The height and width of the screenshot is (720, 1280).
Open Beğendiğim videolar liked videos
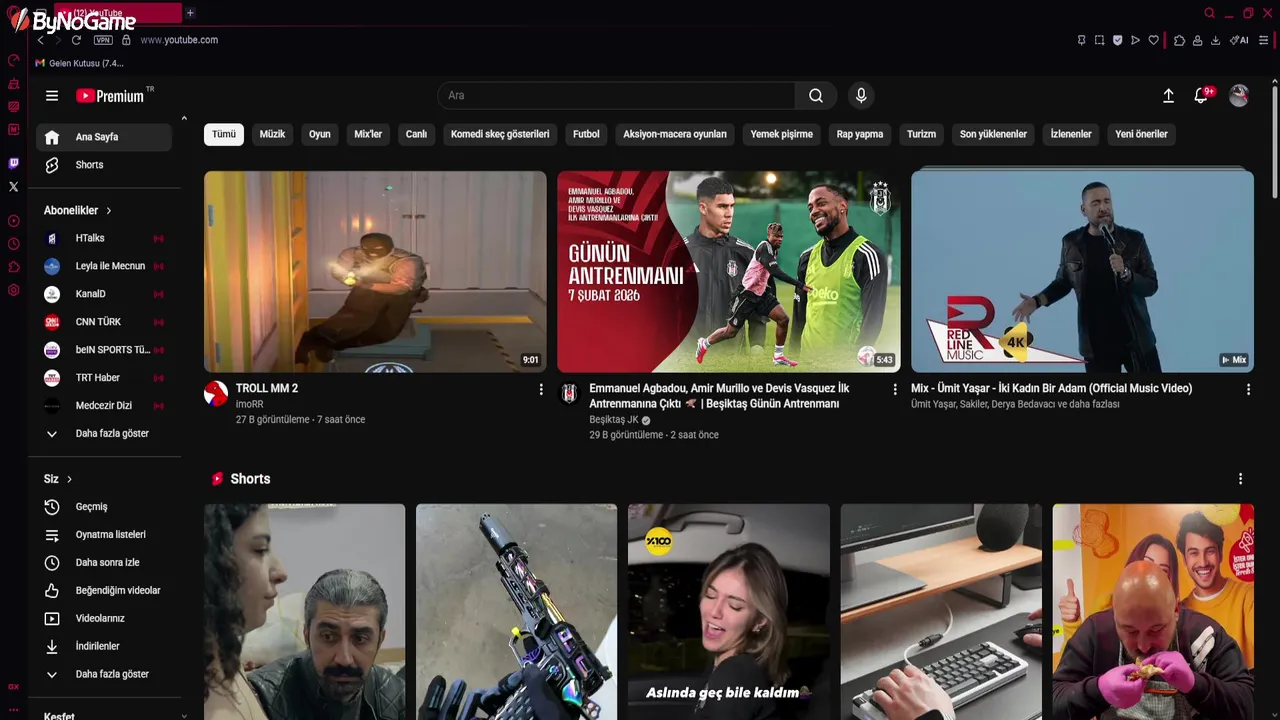click(x=104, y=591)
